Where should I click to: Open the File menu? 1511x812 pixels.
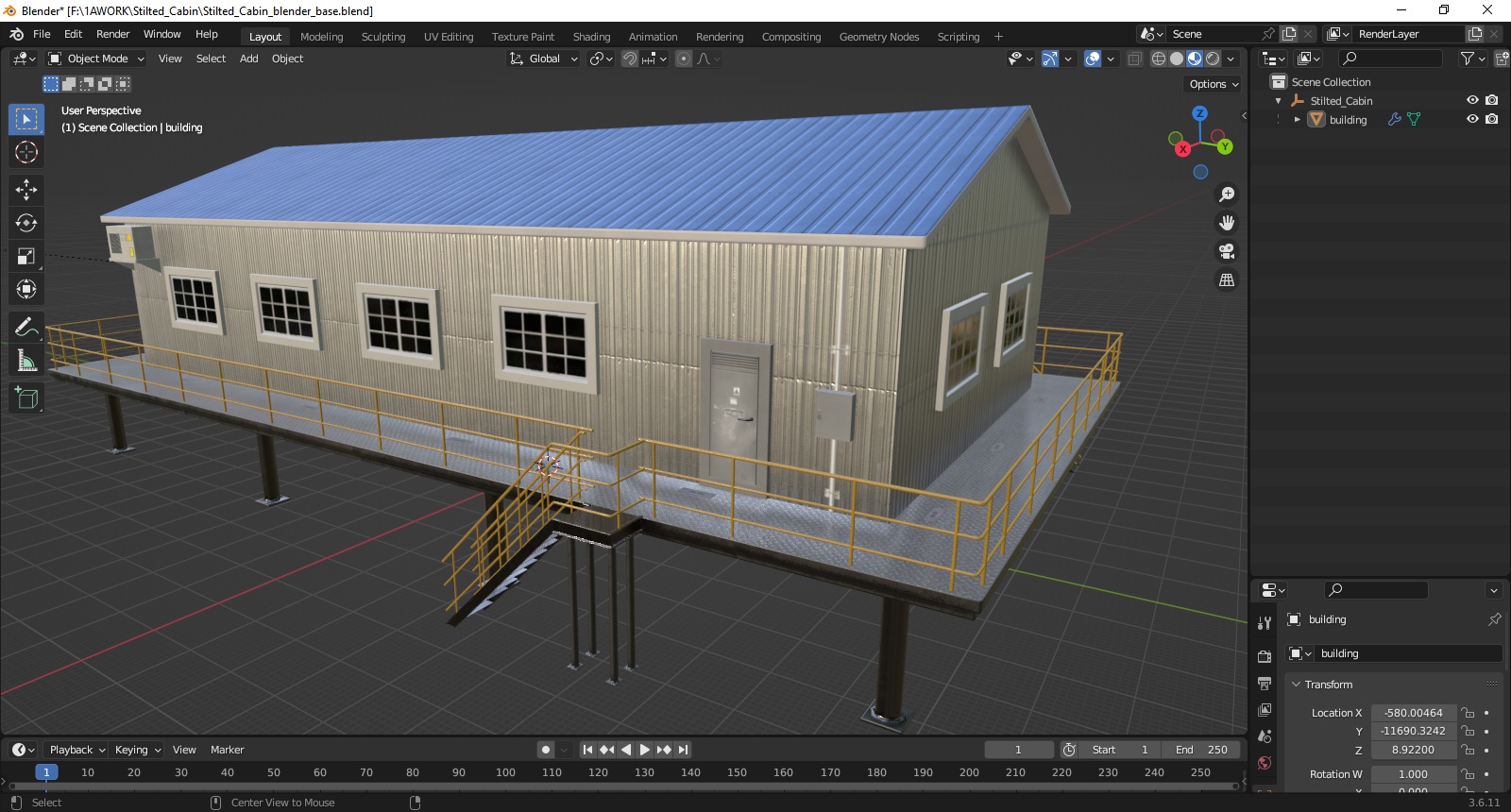tap(42, 34)
